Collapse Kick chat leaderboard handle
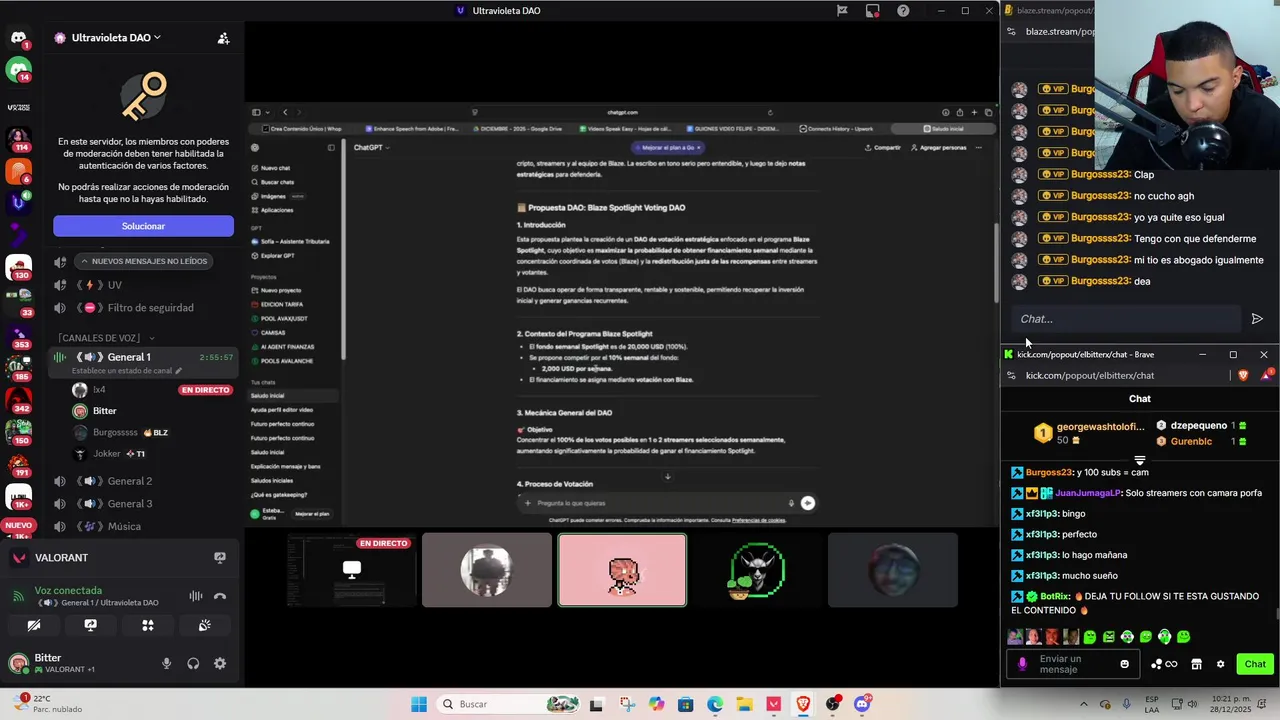This screenshot has height=720, width=1280. click(1139, 461)
